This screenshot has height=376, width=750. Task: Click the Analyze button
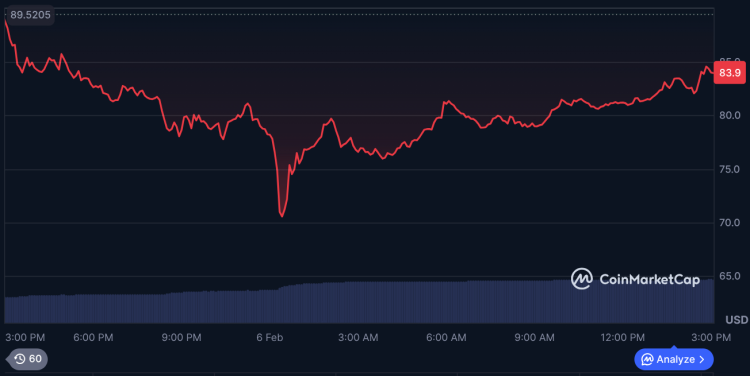[673, 359]
